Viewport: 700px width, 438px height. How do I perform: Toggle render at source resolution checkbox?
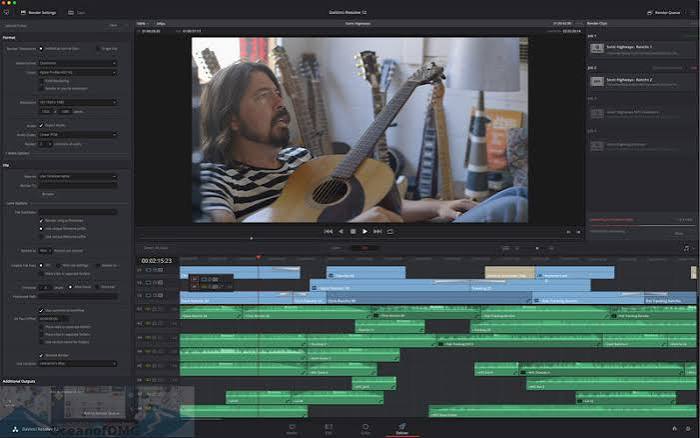point(42,88)
